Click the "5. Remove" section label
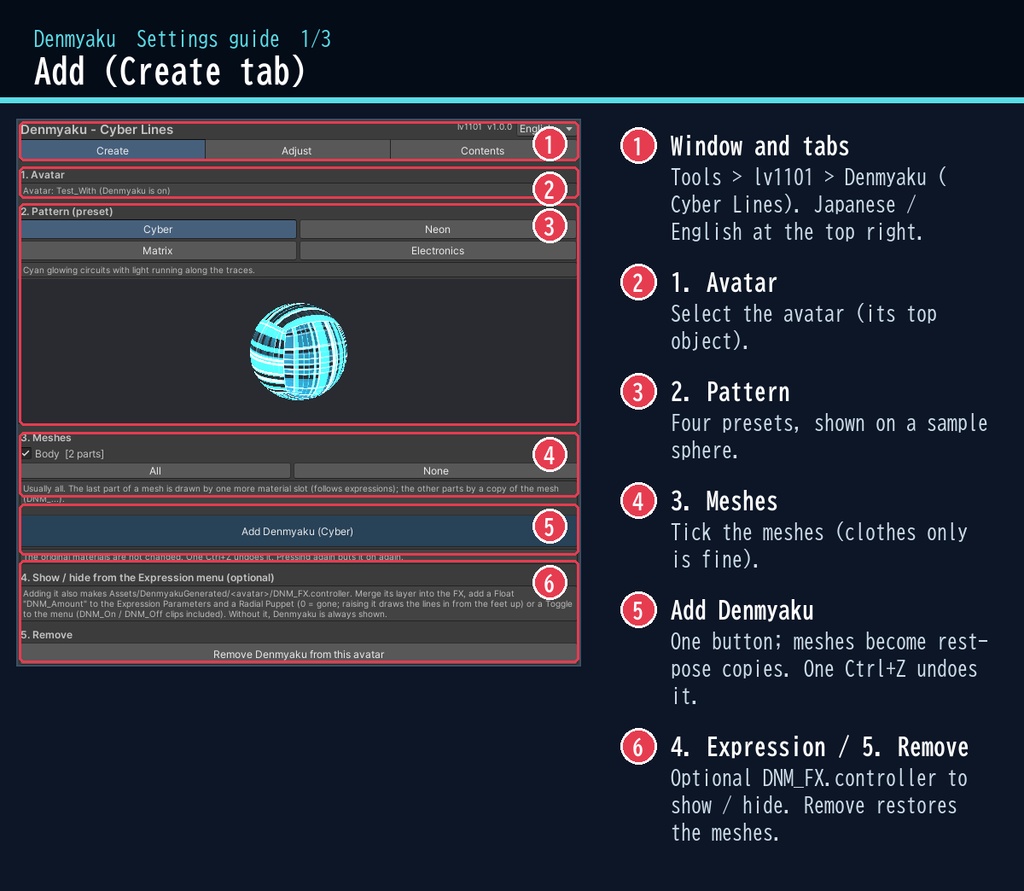This screenshot has height=891, width=1024. coord(46,634)
